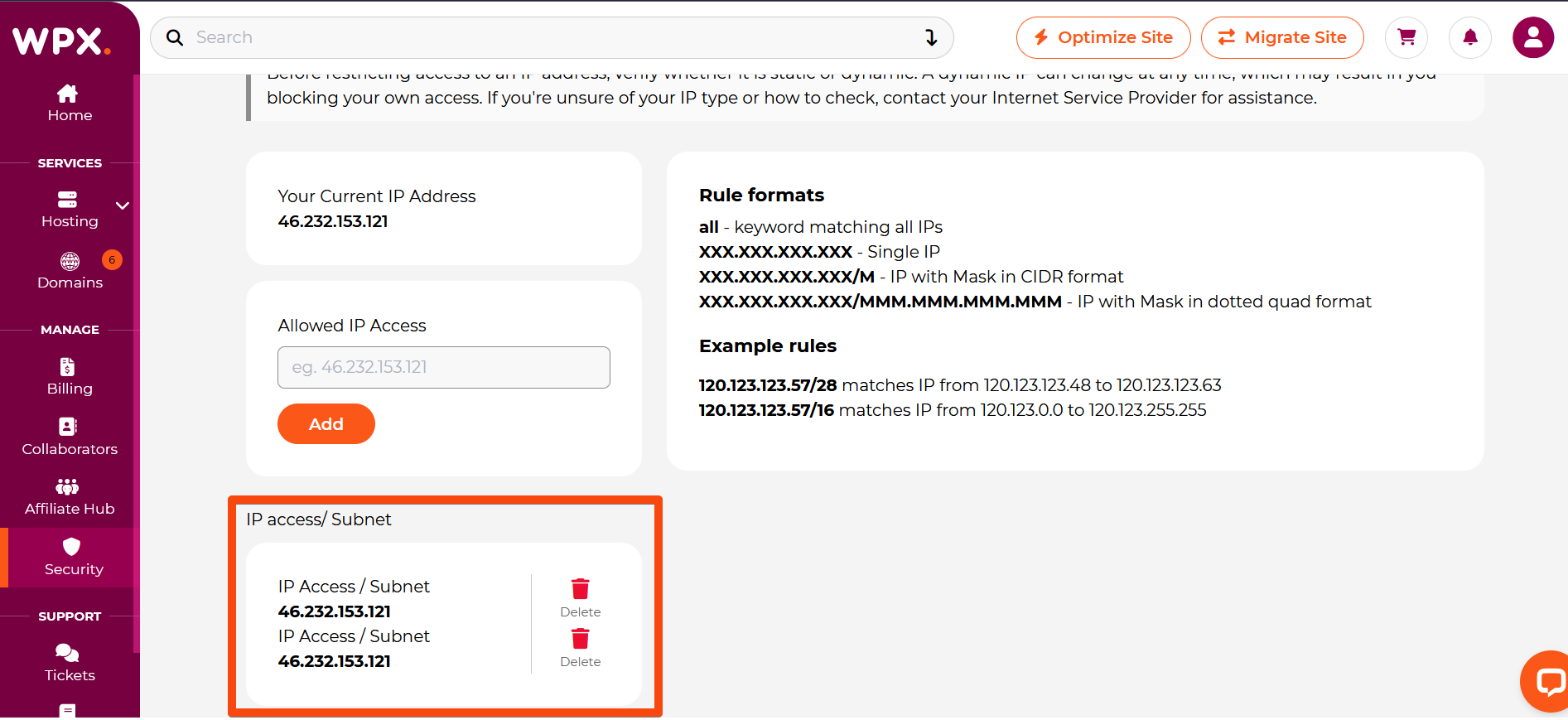The height and width of the screenshot is (720, 1568).
Task: Open the live chat bubble
Action: 1547,681
